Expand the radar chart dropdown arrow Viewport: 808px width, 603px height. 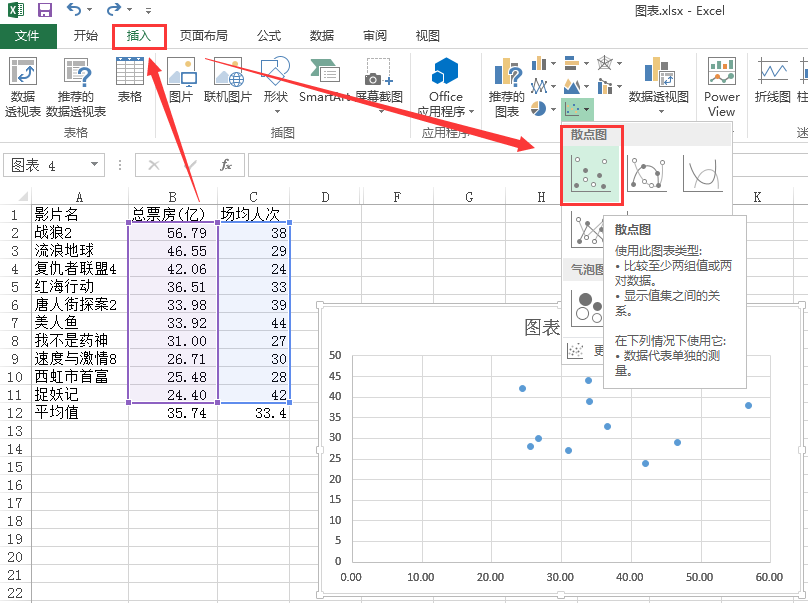point(619,63)
